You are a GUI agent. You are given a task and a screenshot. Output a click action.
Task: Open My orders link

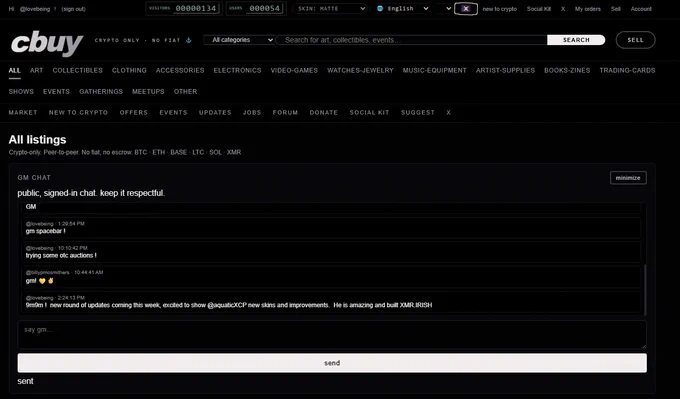pyautogui.click(x=588, y=9)
